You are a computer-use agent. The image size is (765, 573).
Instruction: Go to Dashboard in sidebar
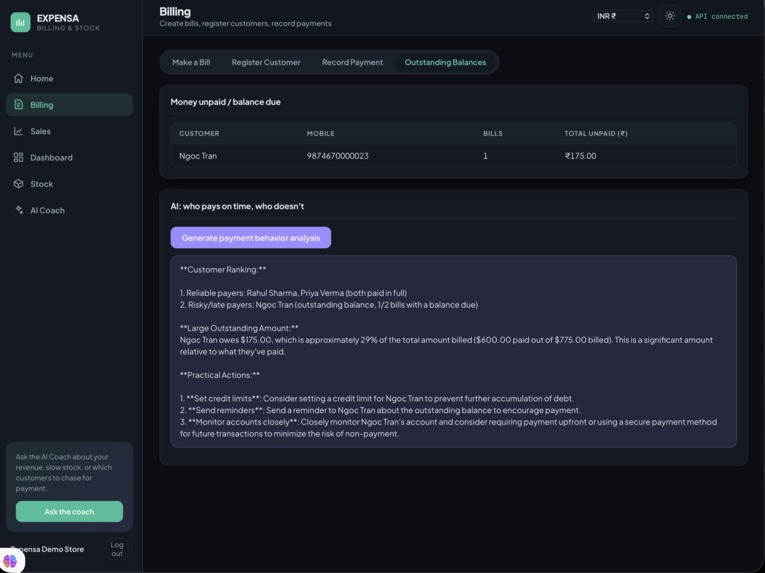(x=69, y=157)
